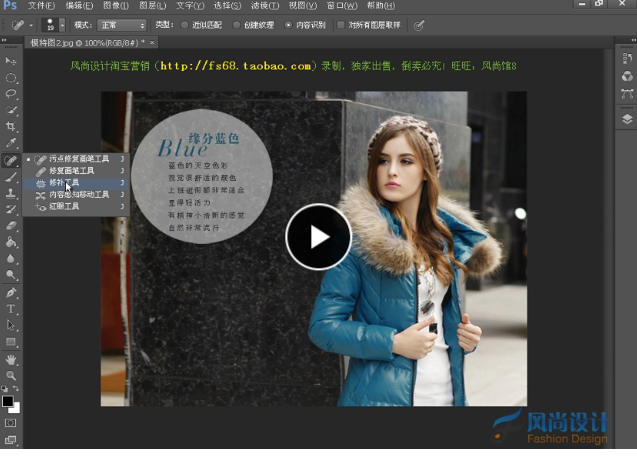The height and width of the screenshot is (472, 637).
Task: Open the 视图(V) menu
Action: pos(303,6)
